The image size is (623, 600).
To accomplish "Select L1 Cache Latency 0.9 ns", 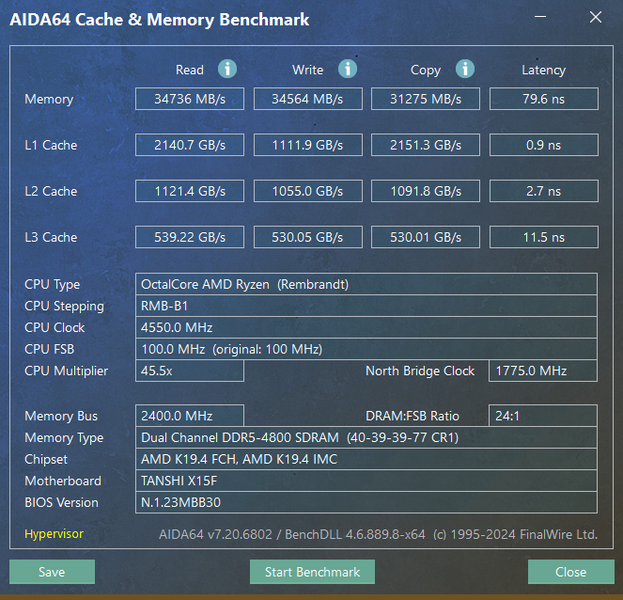I will point(544,145).
